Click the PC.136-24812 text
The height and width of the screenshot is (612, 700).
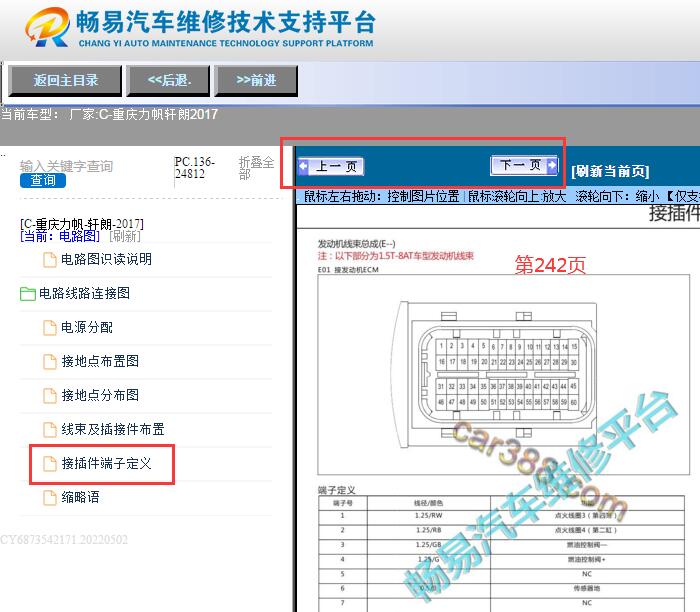click(195, 167)
